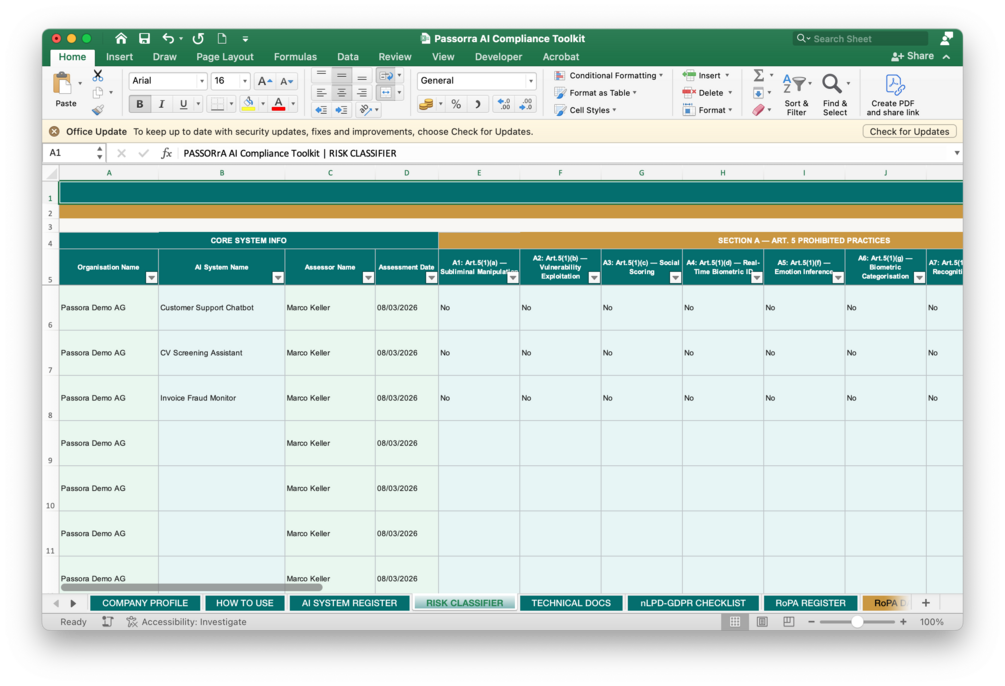This screenshot has height=686, width=1005.
Task: Insert function with the fx icon
Action: click(166, 153)
